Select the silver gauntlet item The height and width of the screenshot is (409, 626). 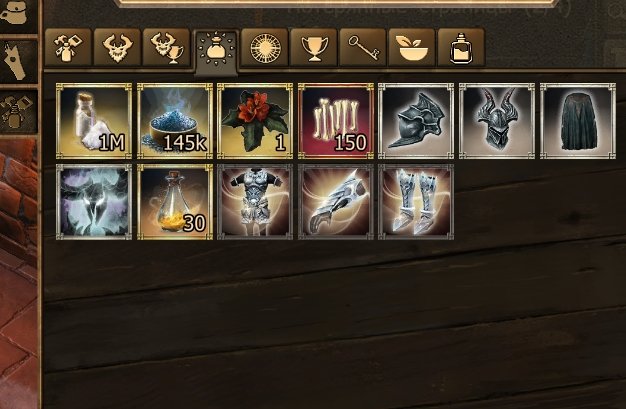click(x=336, y=202)
